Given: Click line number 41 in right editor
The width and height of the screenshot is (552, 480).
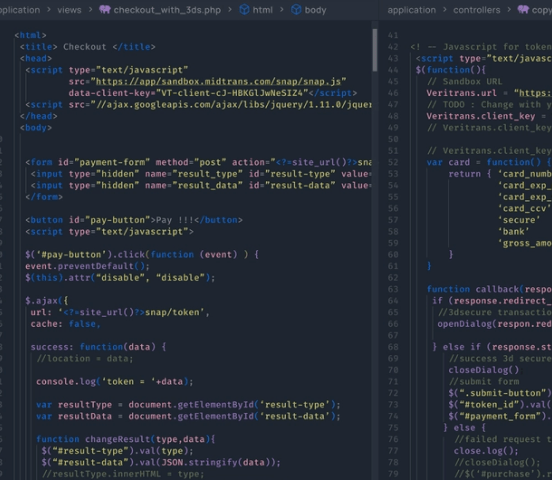Looking at the screenshot, I should click(x=393, y=35).
